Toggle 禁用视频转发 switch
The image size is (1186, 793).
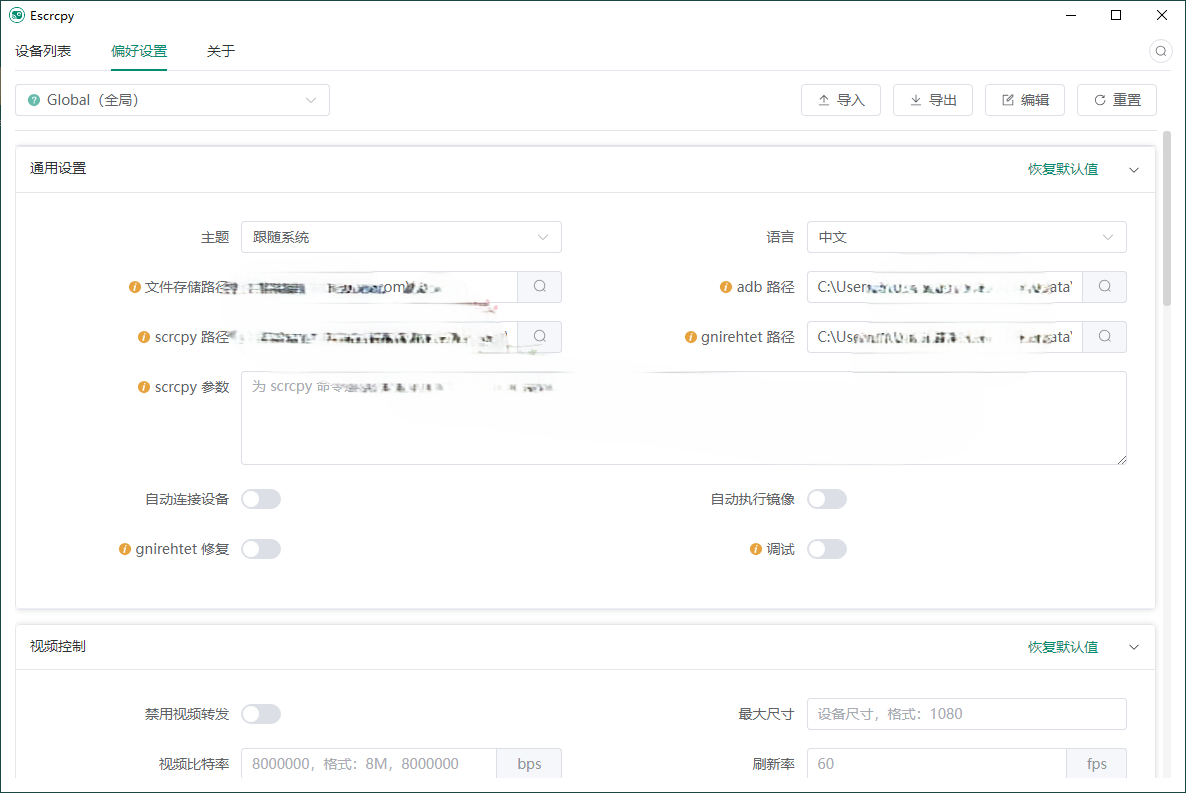click(x=261, y=714)
